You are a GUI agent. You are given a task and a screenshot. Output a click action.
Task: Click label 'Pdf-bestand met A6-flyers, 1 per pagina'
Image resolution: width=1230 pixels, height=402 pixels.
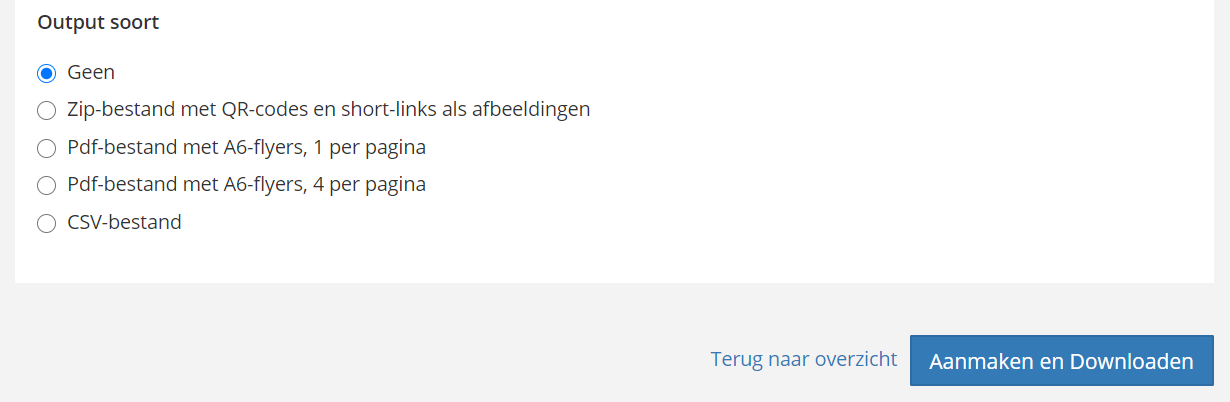tap(246, 147)
